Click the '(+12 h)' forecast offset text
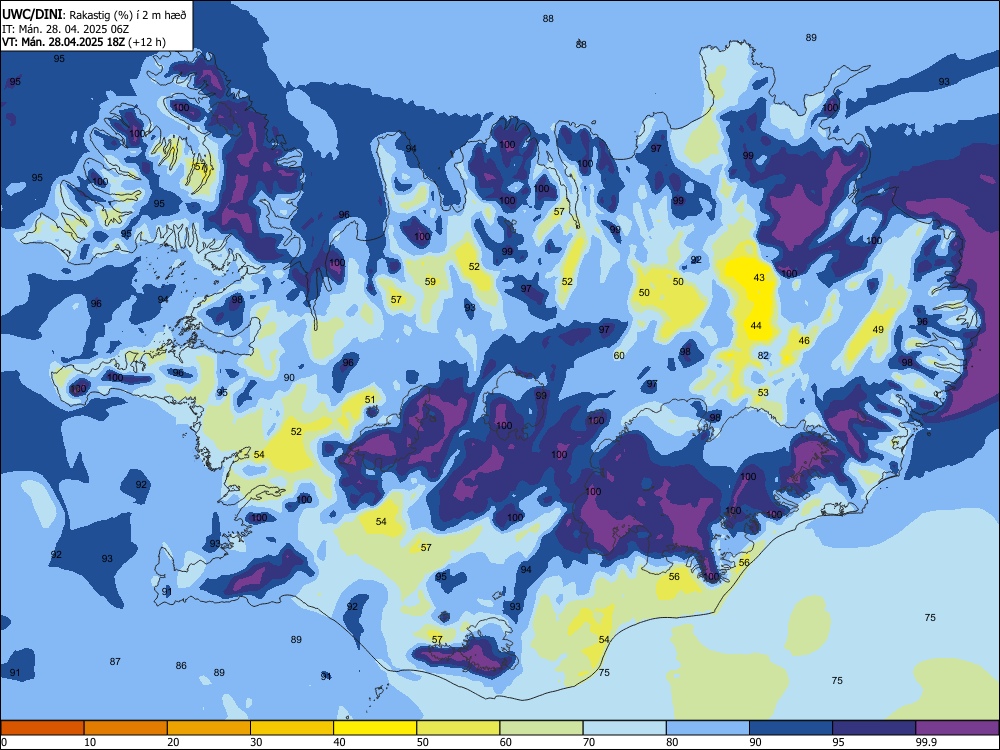1000x750 pixels. [147, 42]
